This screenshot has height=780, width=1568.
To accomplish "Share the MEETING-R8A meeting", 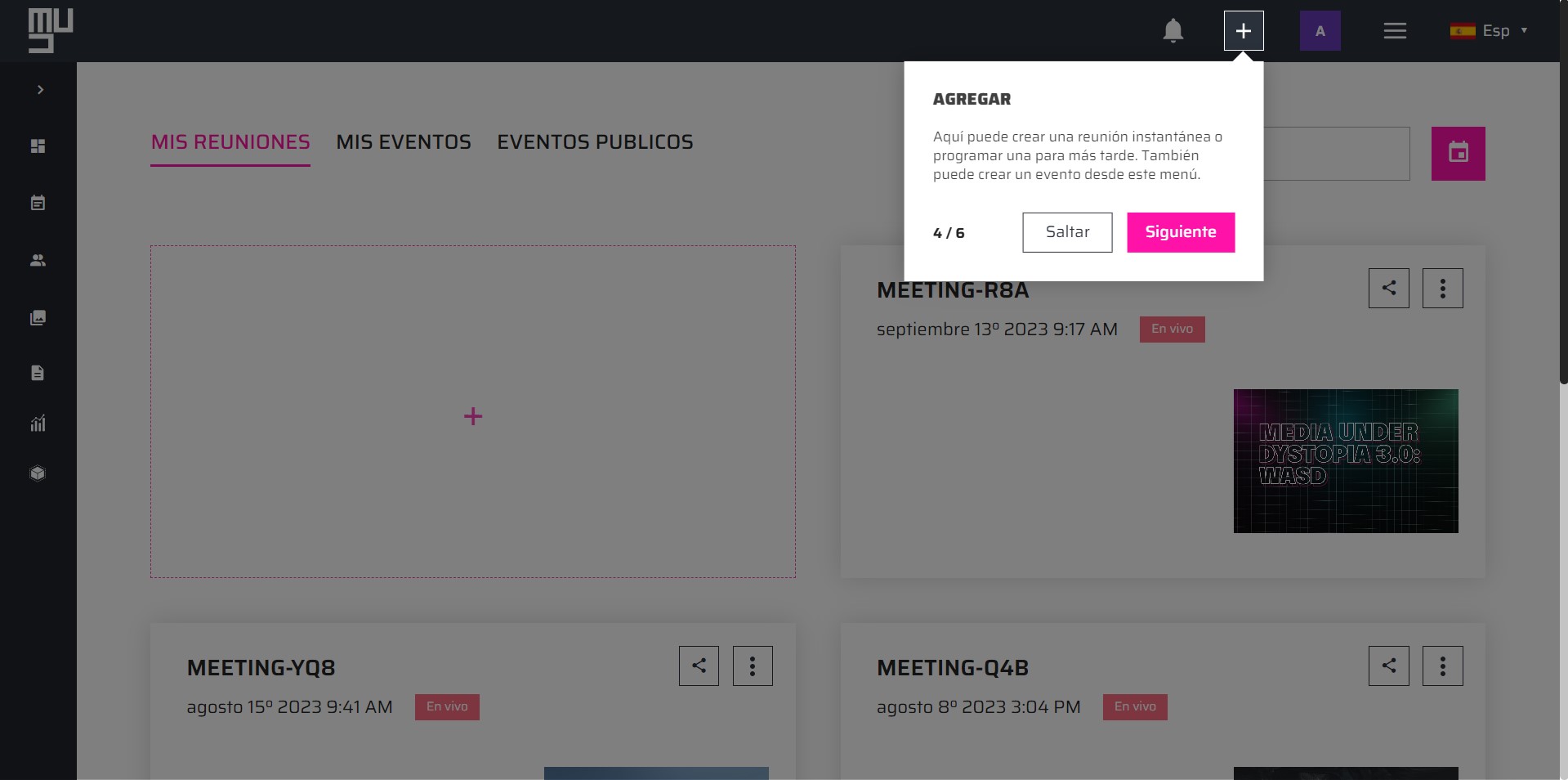I will point(1389,288).
